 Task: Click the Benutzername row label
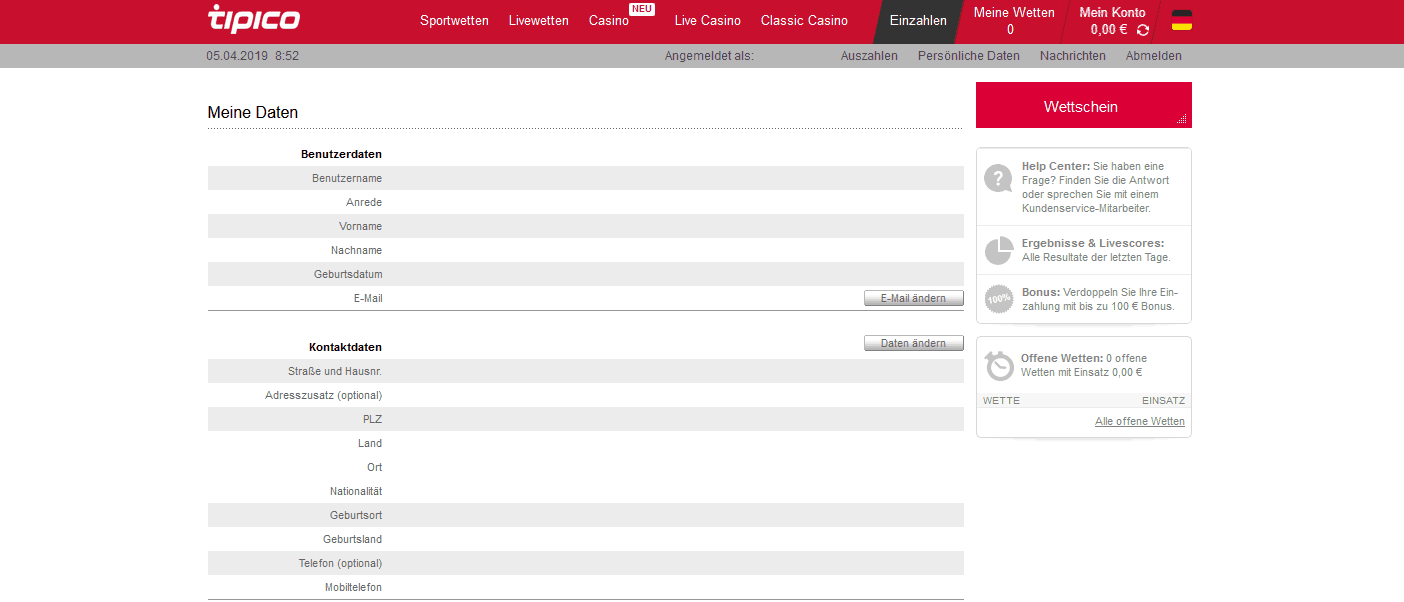click(347, 178)
